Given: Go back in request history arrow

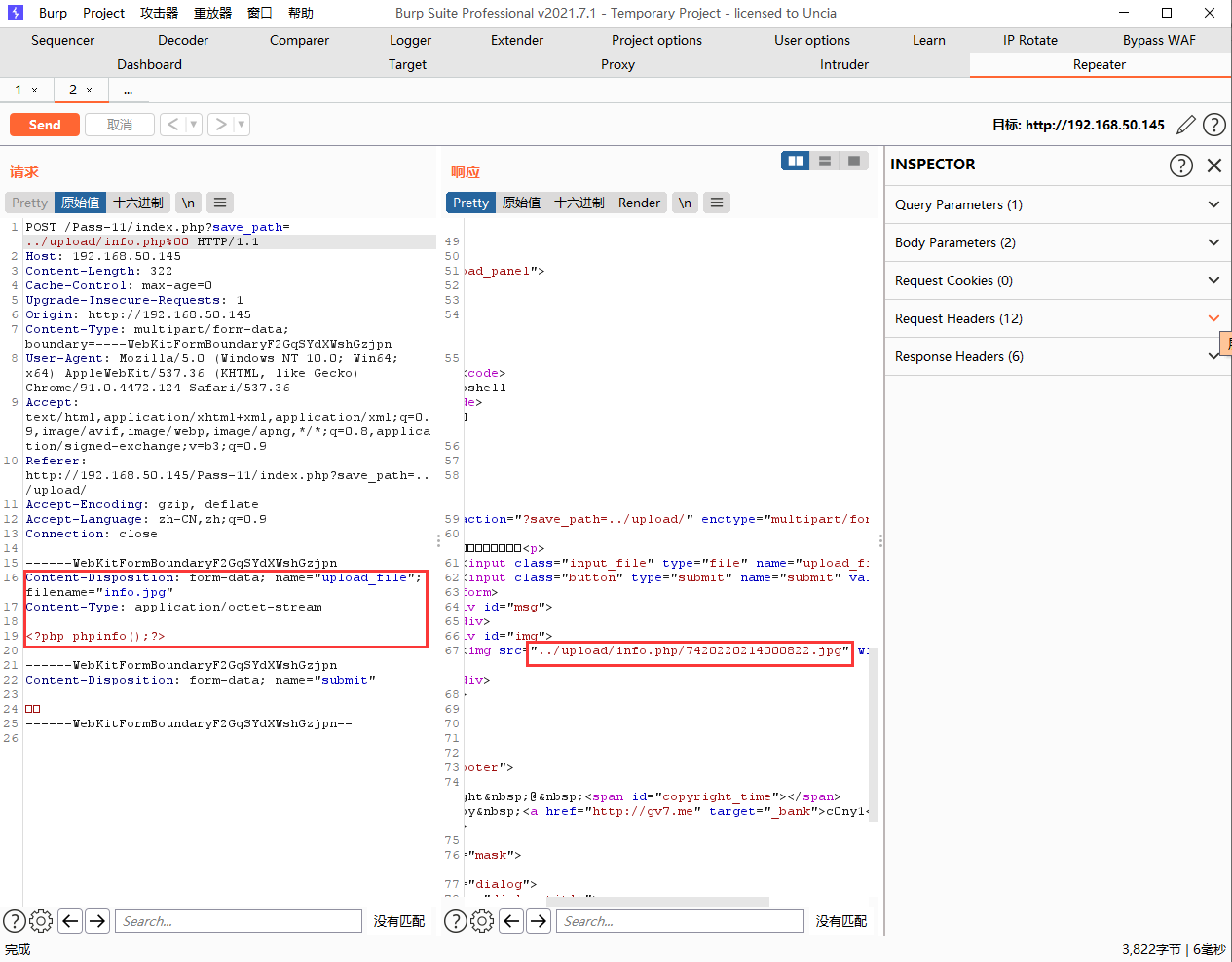Looking at the screenshot, I should point(172,125).
